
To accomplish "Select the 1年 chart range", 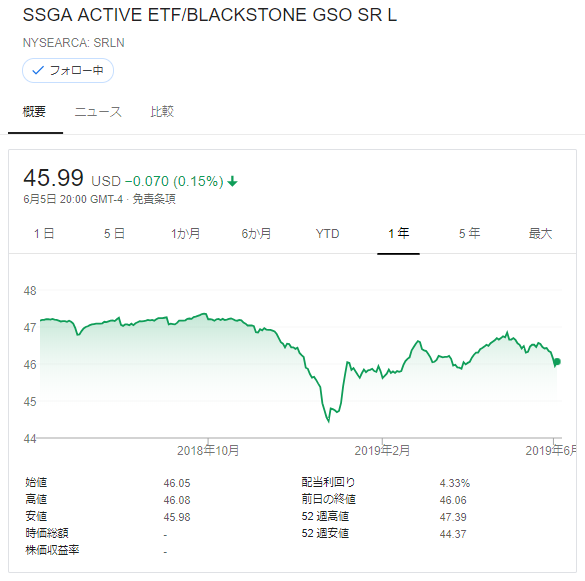I will (x=398, y=234).
